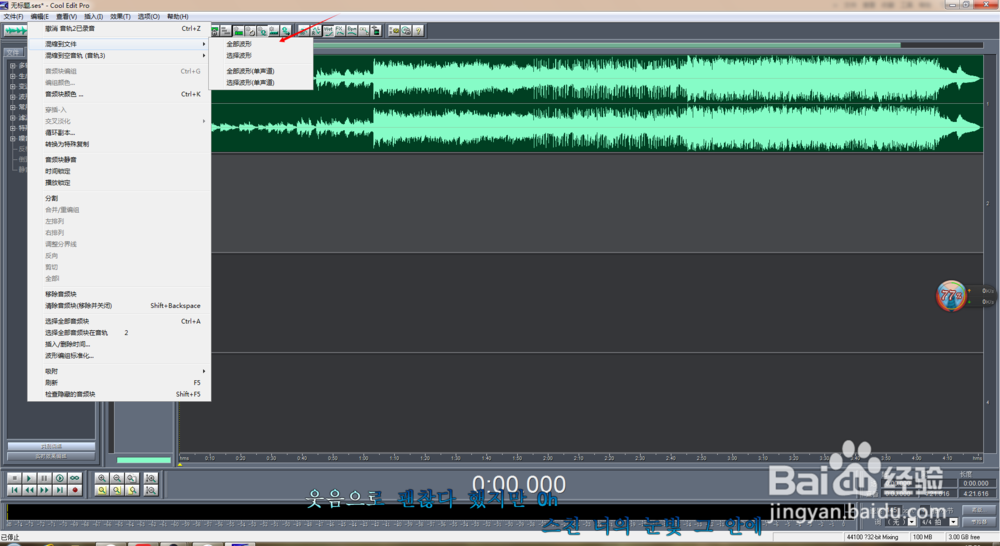This screenshot has width=1000, height=546.
Task: Choose 全部波形(单声道) in the submenu
Action: (x=261, y=71)
